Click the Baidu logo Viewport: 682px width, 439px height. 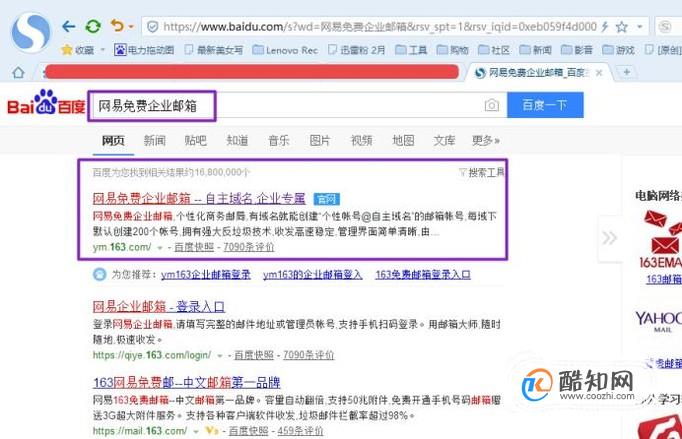coord(46,103)
